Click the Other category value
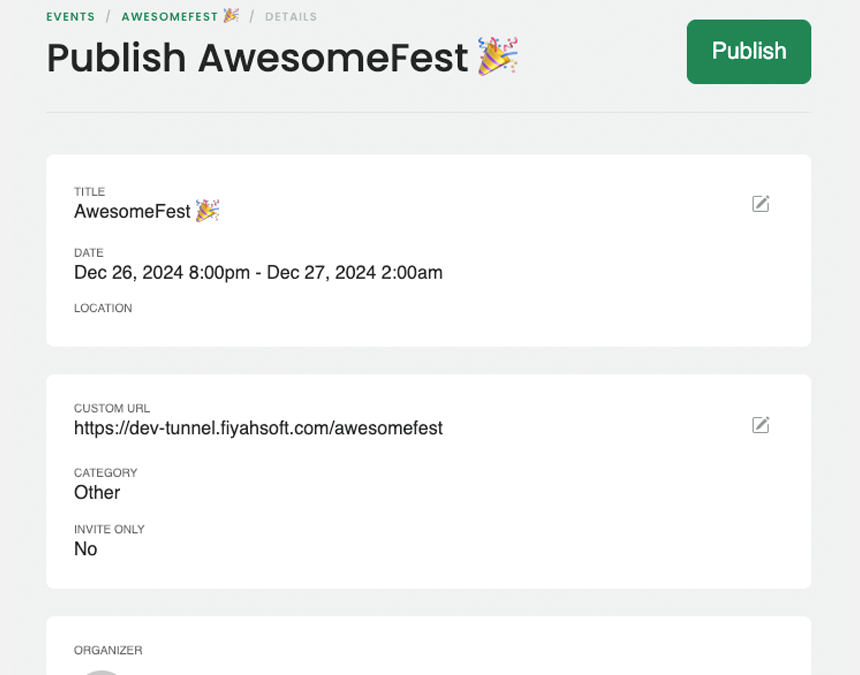This screenshot has width=860, height=675. coord(97,492)
